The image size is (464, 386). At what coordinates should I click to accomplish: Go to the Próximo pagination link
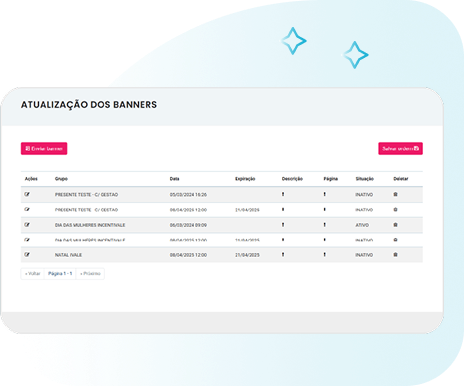[90, 274]
